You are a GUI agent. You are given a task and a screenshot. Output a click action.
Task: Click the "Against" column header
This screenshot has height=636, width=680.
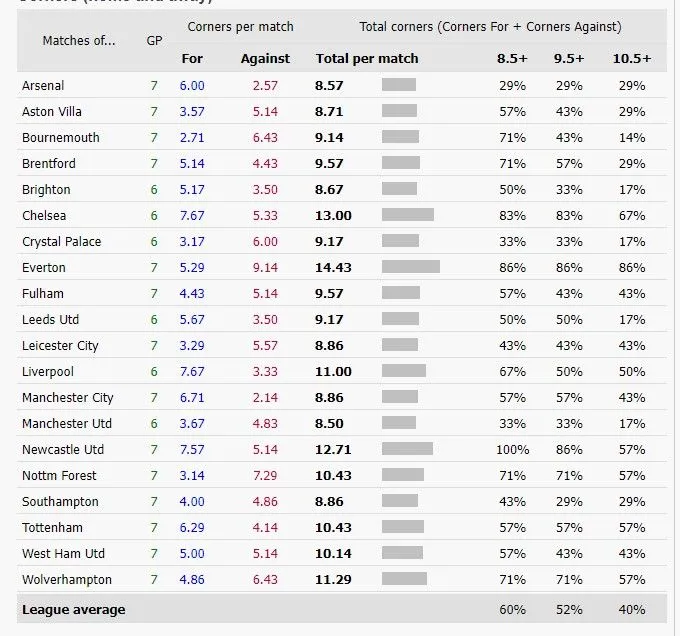[265, 59]
